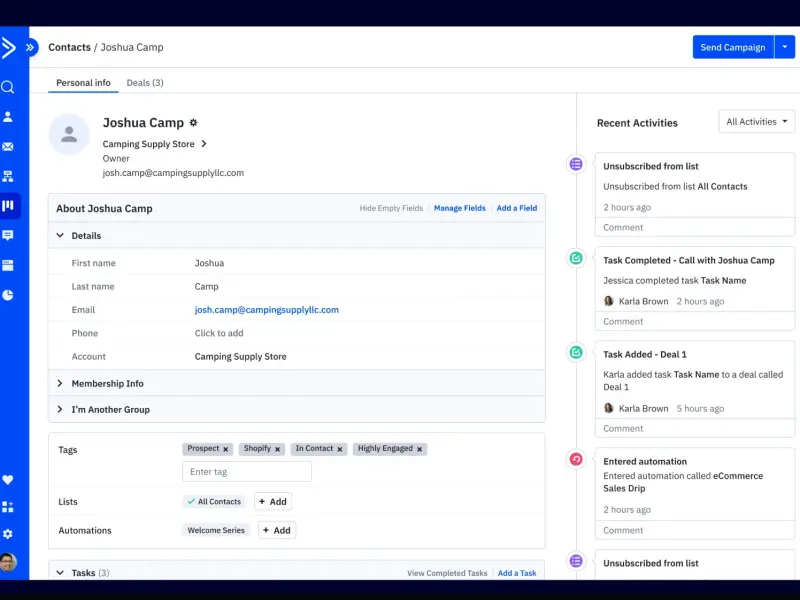Open Automations flowchart icon in sidebar
The height and width of the screenshot is (600, 800).
coord(8,177)
